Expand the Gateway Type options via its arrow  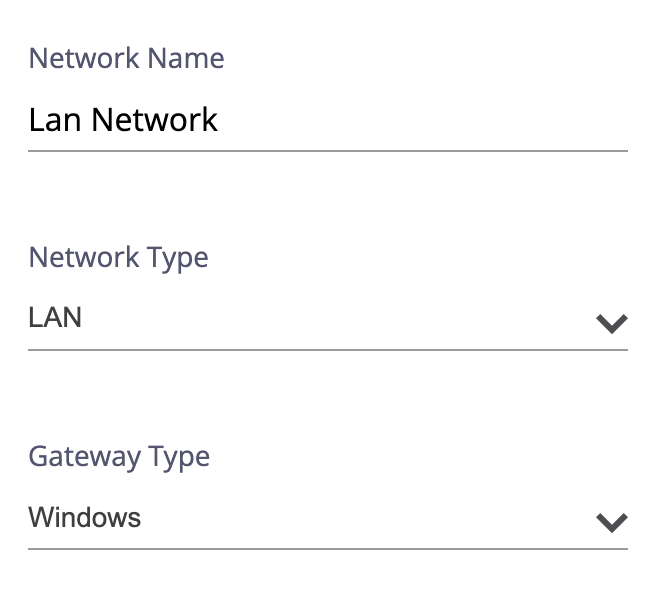point(611,522)
